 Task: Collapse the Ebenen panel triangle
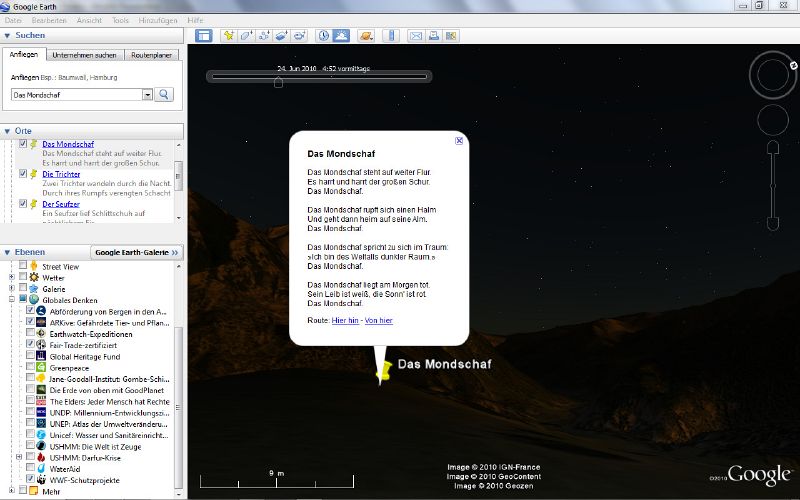[7, 253]
